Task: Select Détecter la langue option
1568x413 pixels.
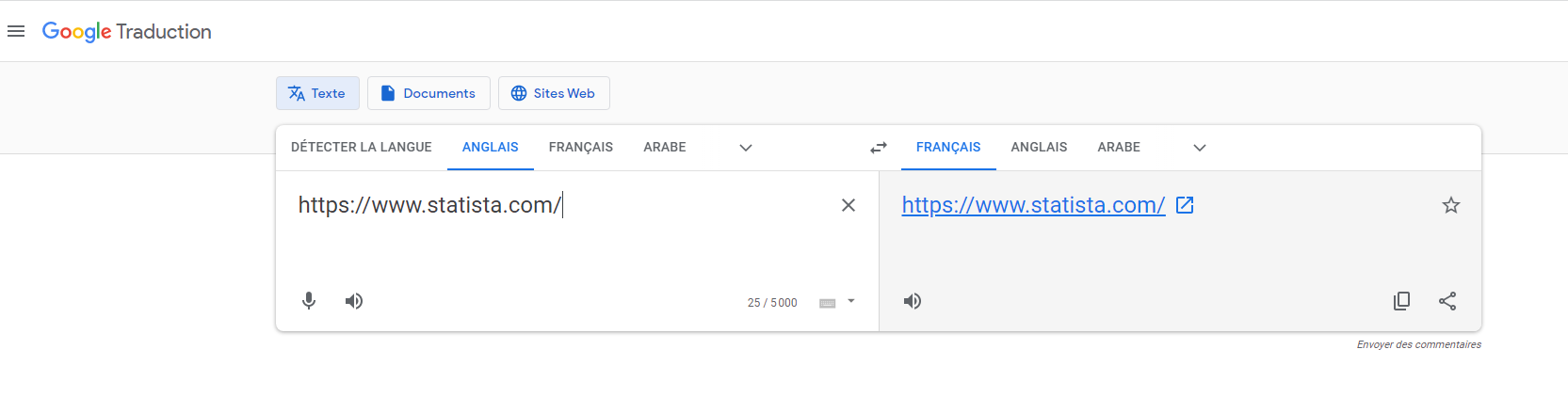Action: [x=362, y=148]
